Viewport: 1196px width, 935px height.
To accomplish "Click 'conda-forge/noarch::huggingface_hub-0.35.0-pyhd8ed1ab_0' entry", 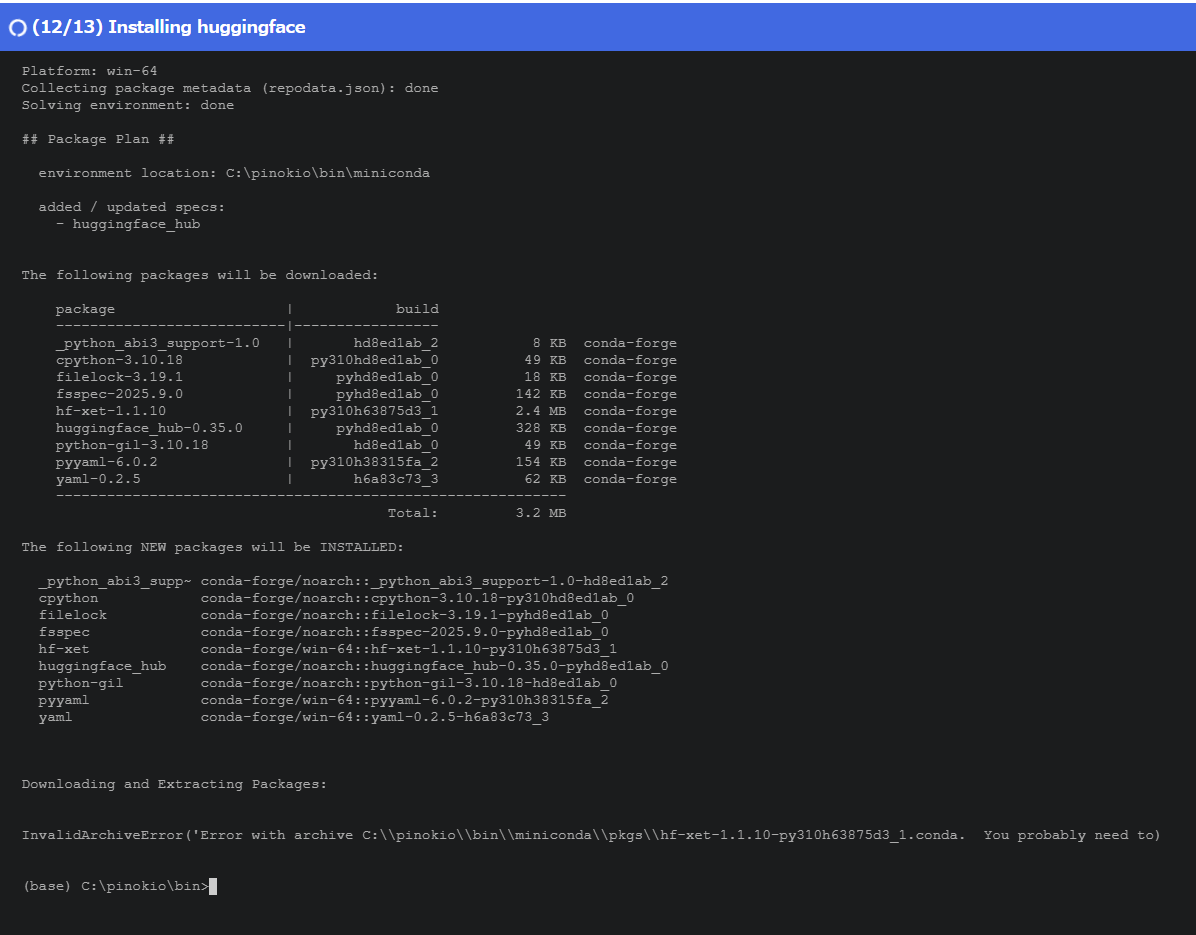I will pyautogui.click(x=434, y=666).
